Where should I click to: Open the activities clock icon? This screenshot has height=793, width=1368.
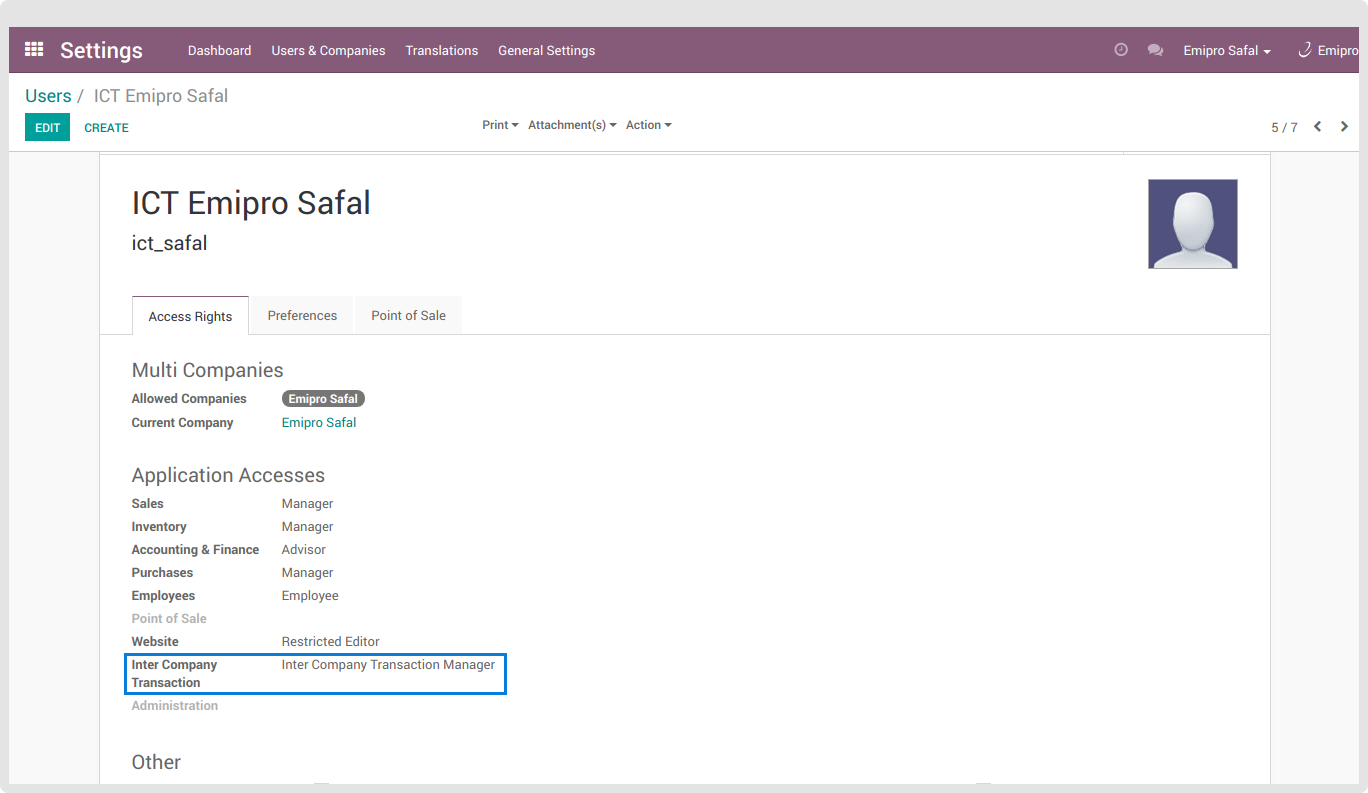[1121, 50]
